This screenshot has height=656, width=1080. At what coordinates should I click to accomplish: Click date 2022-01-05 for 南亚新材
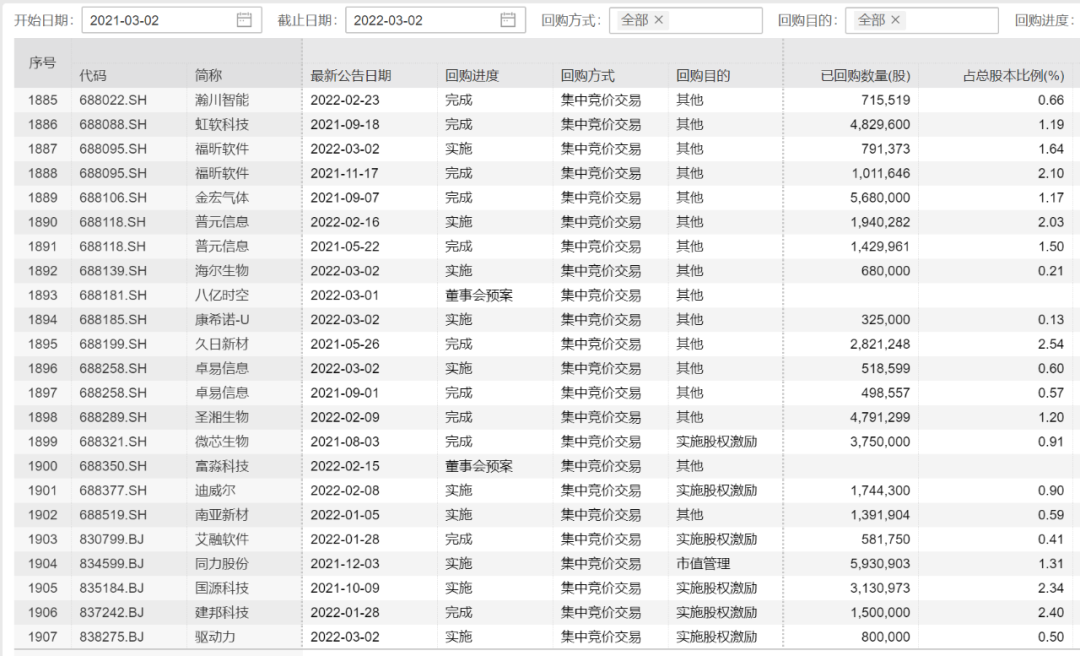coord(344,515)
